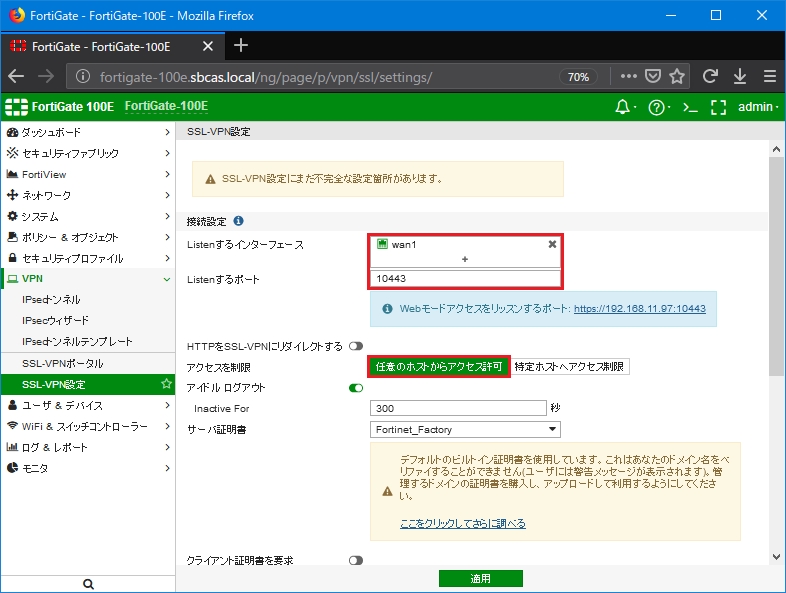Click the page vertical scrollbar thumb
Image resolution: width=786 pixels, height=593 pixels.
776,266
